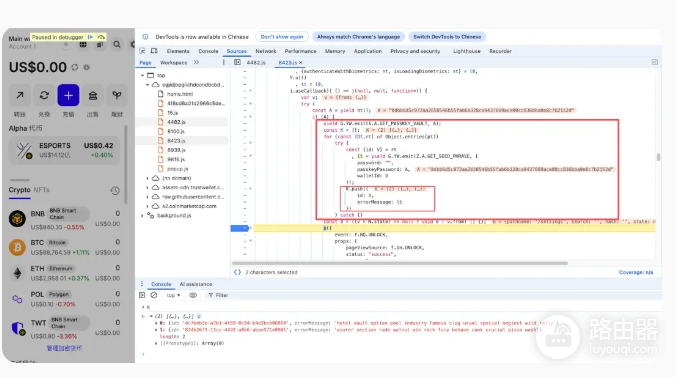Open the Application panel
676x377 pixels.
[368, 51]
